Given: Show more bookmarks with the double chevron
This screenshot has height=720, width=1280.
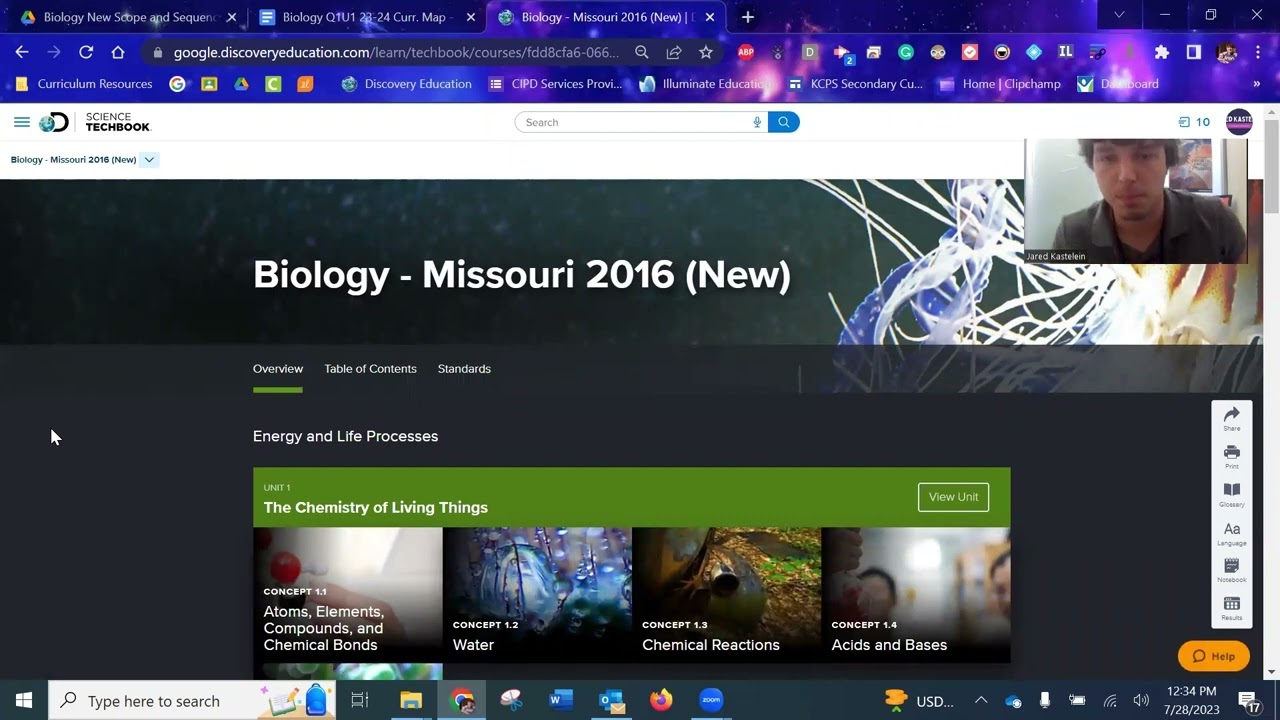Looking at the screenshot, I should point(1257,84).
